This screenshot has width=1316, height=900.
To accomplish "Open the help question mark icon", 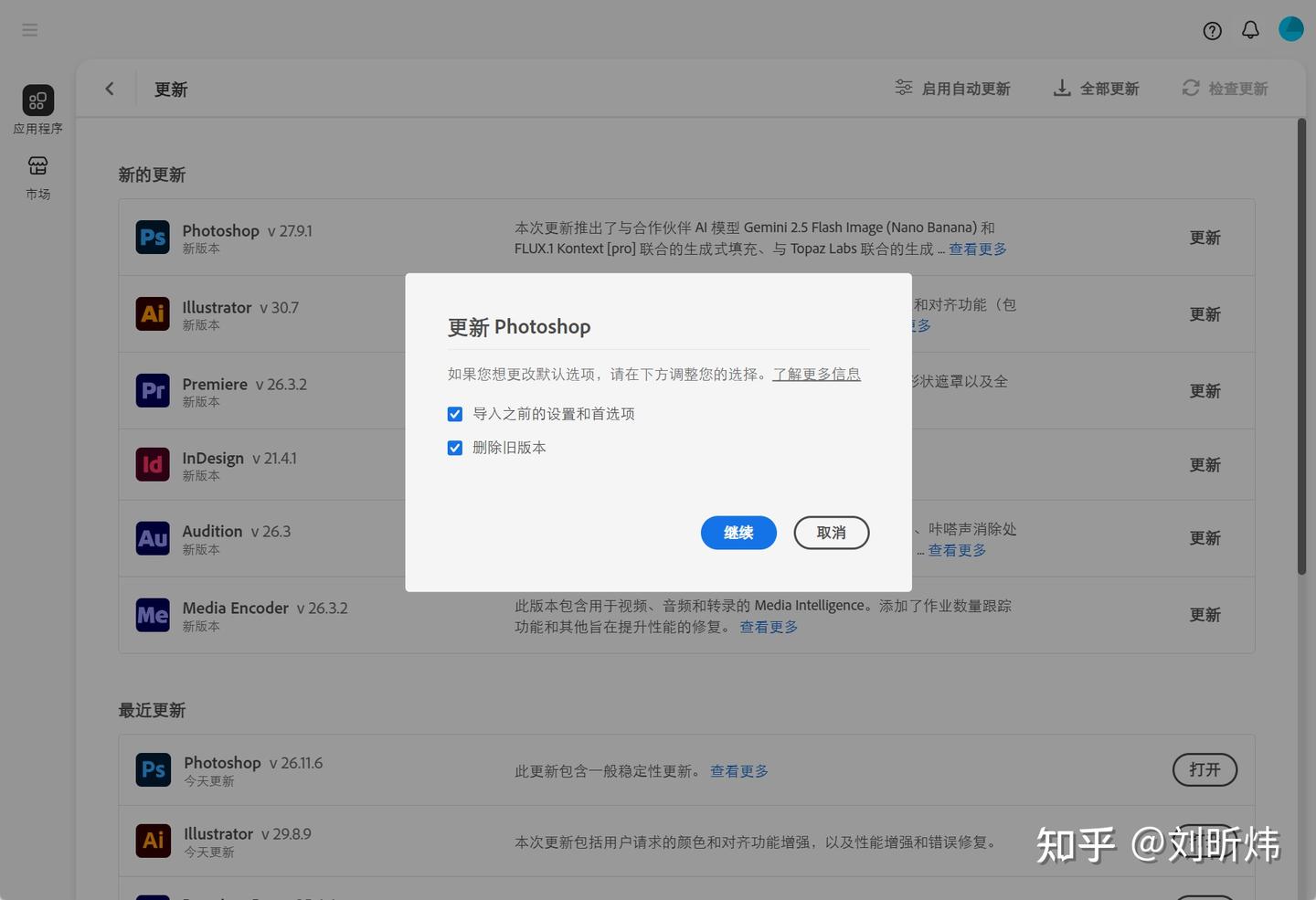I will click(x=1213, y=31).
